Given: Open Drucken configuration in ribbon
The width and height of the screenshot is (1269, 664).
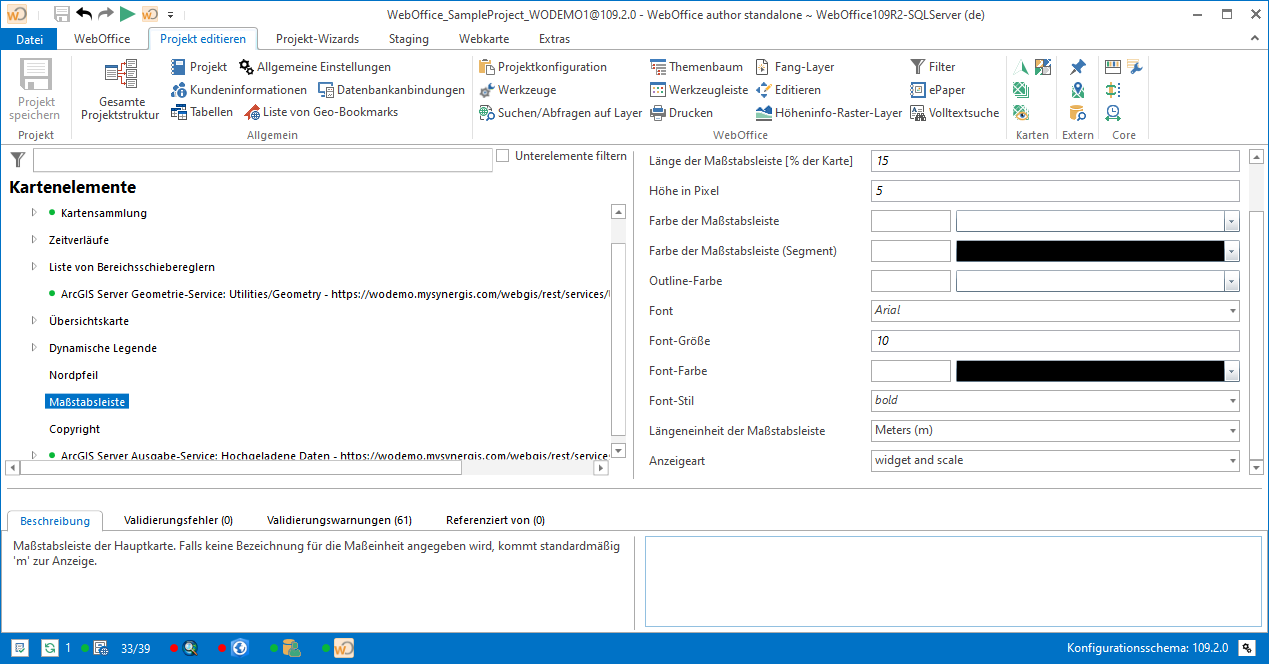Looking at the screenshot, I should tap(658, 113).
